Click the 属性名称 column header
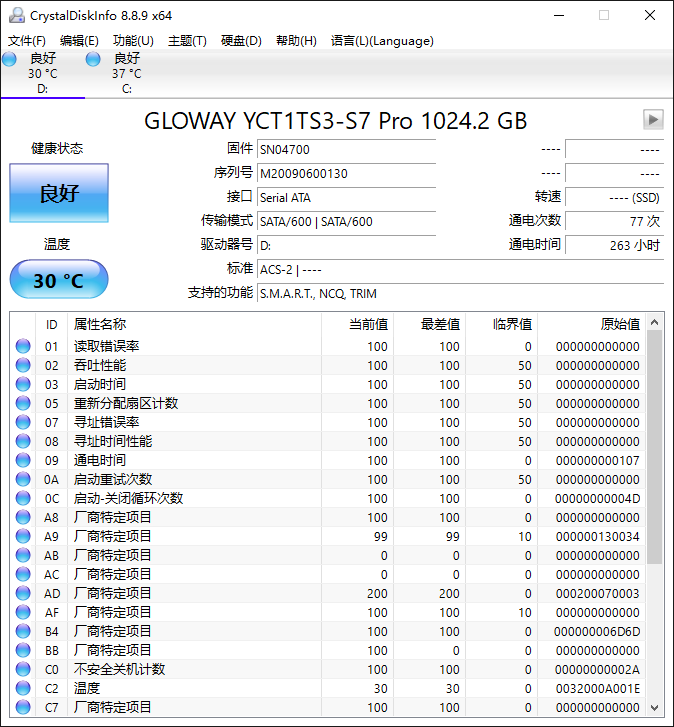 (x=195, y=324)
